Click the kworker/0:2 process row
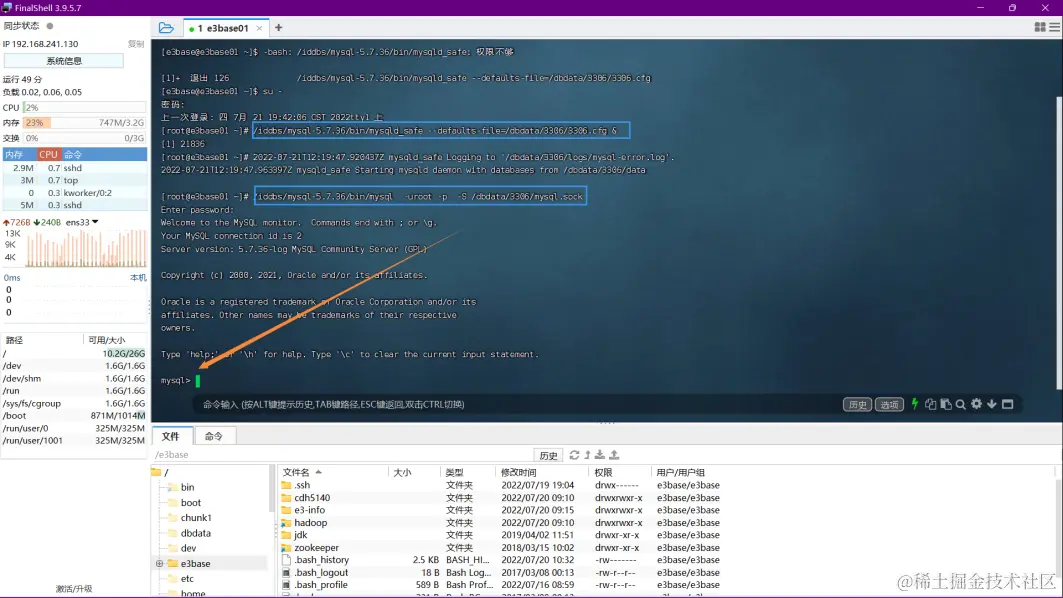The width and height of the screenshot is (1063, 598). click(75, 193)
